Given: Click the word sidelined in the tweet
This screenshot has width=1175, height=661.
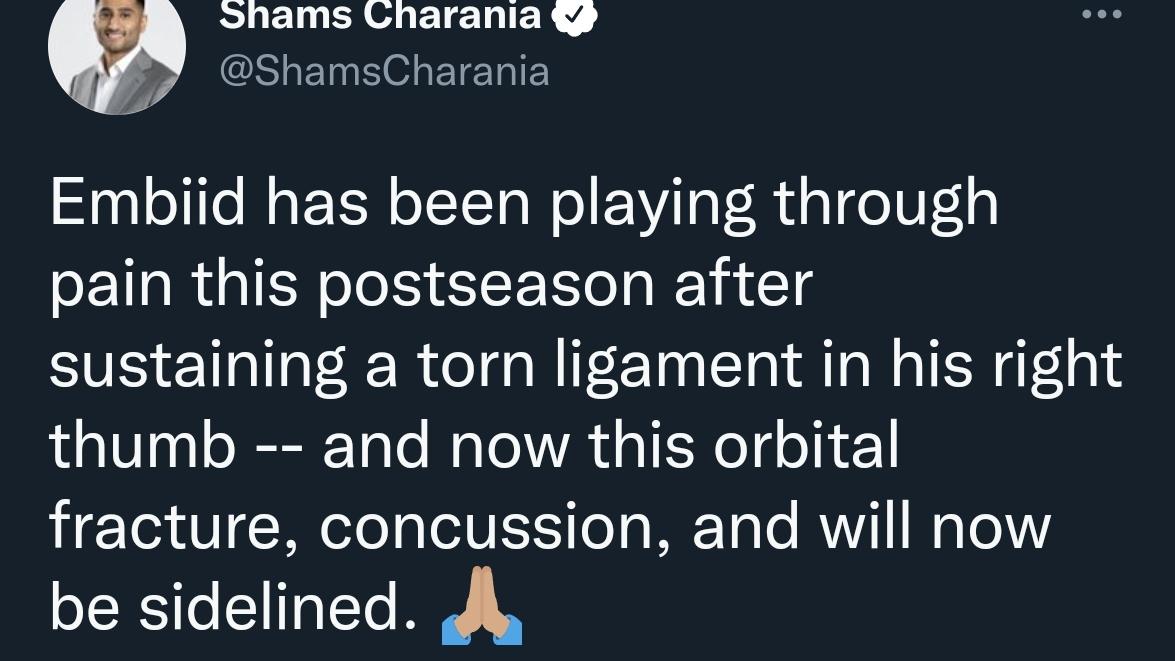Looking at the screenshot, I should point(277,607).
